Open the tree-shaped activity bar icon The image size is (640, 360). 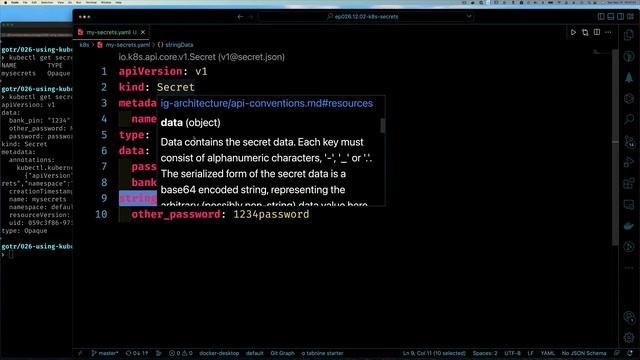point(629,77)
